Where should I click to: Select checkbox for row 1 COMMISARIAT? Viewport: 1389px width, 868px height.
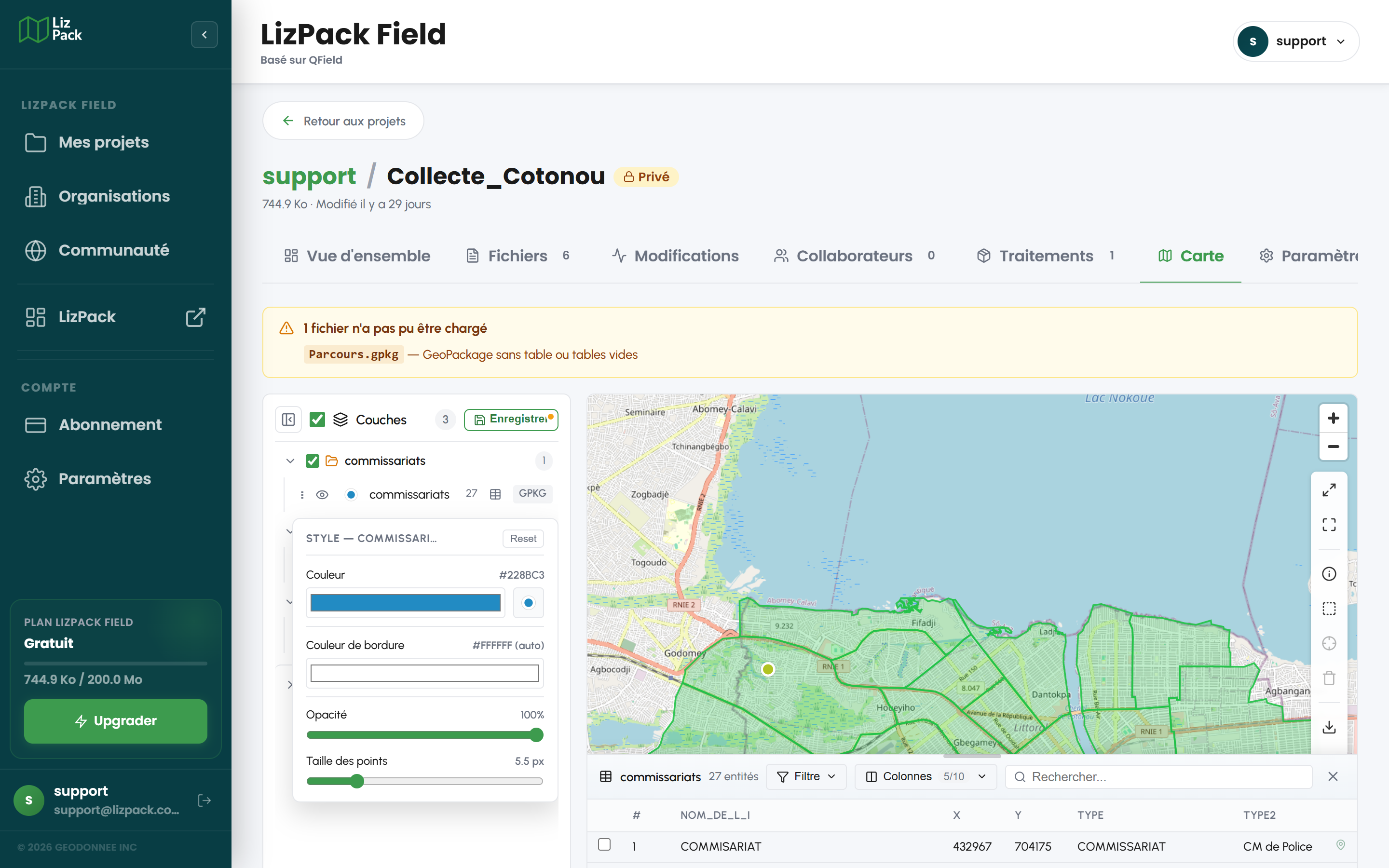tap(604, 845)
